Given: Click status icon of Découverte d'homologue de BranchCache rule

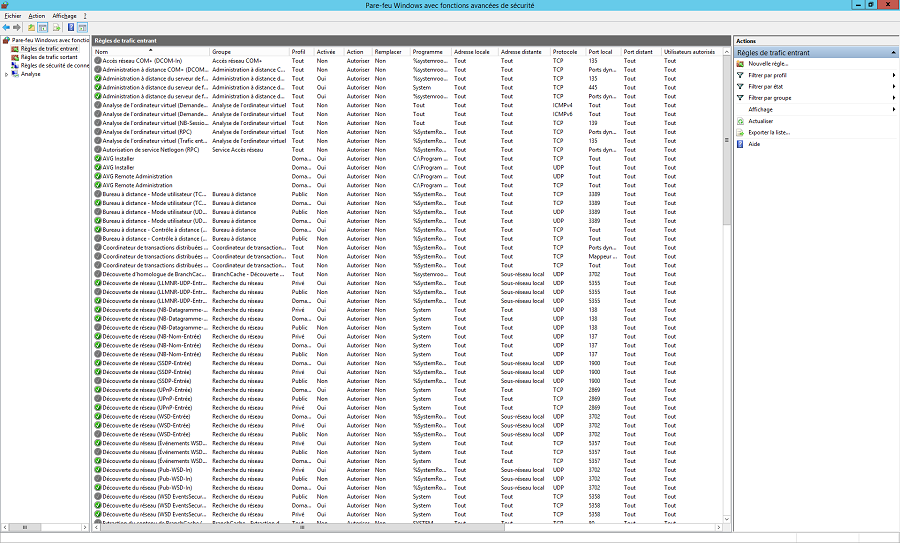Looking at the screenshot, I should (x=98, y=274).
